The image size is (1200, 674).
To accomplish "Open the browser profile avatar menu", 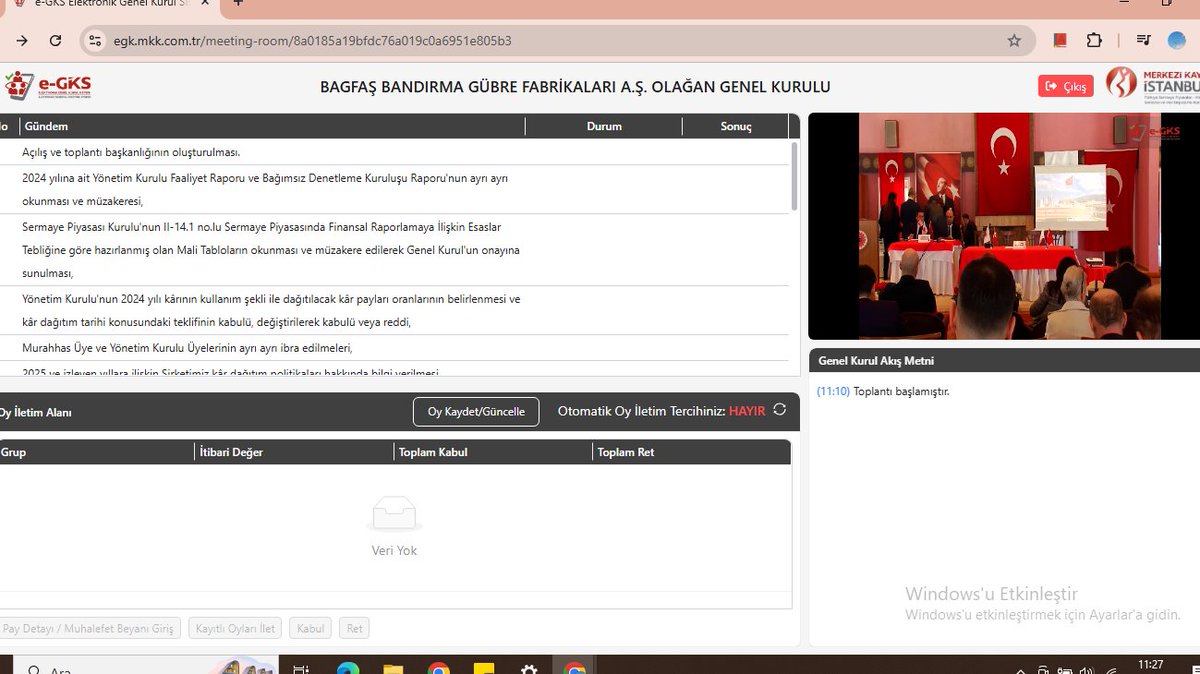I will pos(1178,40).
